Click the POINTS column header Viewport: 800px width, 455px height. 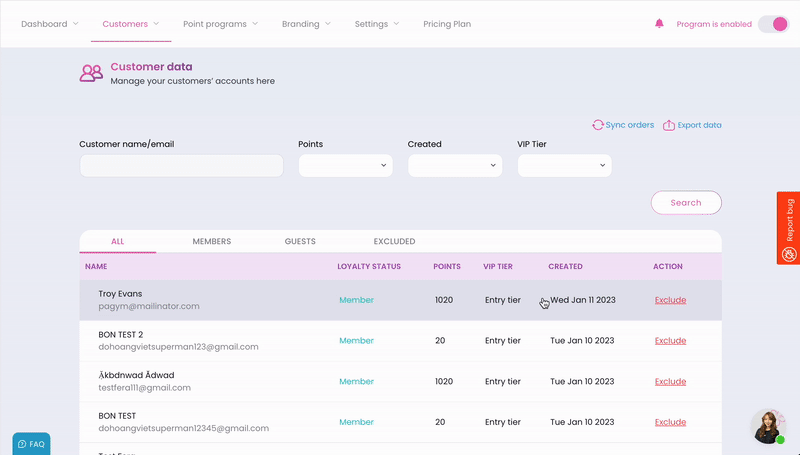pyautogui.click(x=447, y=266)
